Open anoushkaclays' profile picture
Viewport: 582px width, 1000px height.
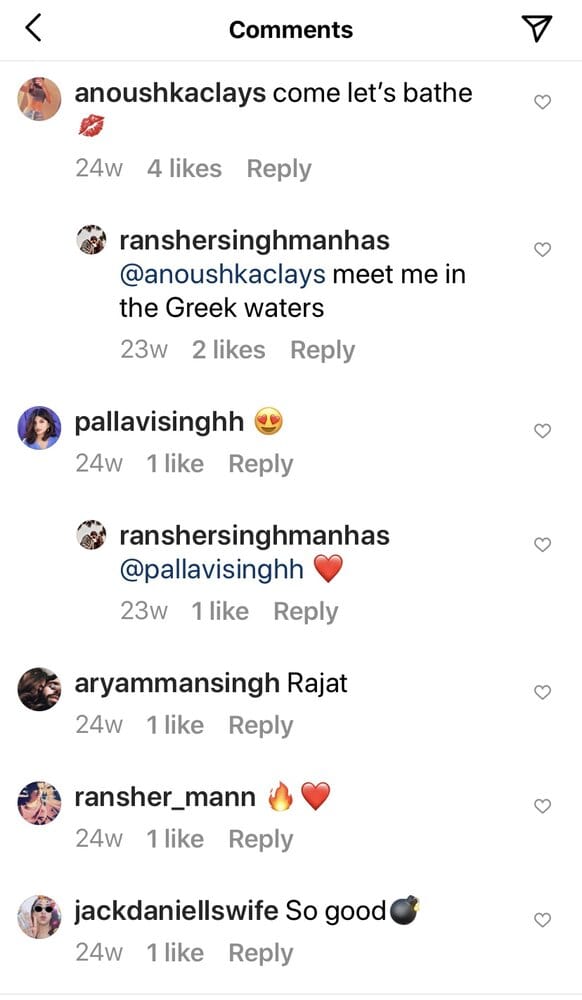pos(39,99)
